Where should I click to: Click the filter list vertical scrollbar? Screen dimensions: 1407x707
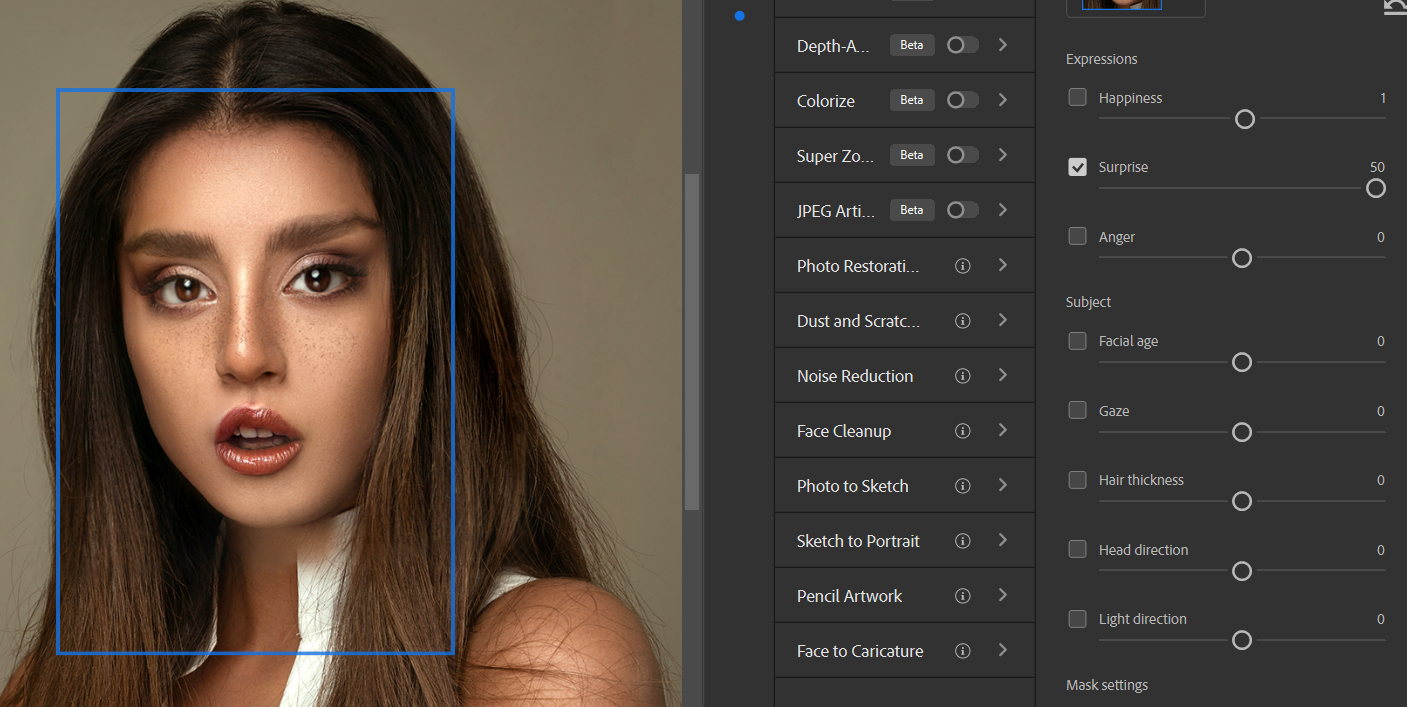point(691,340)
